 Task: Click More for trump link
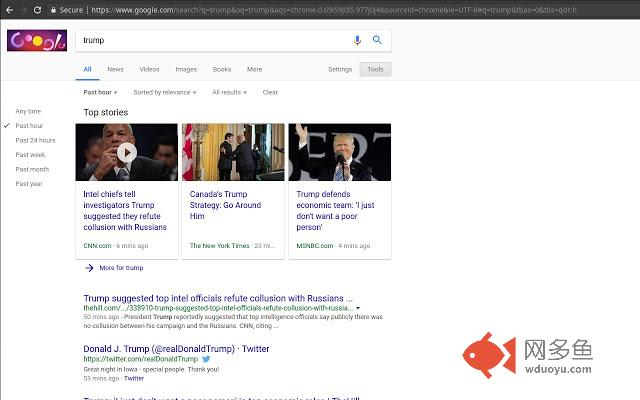(121, 268)
